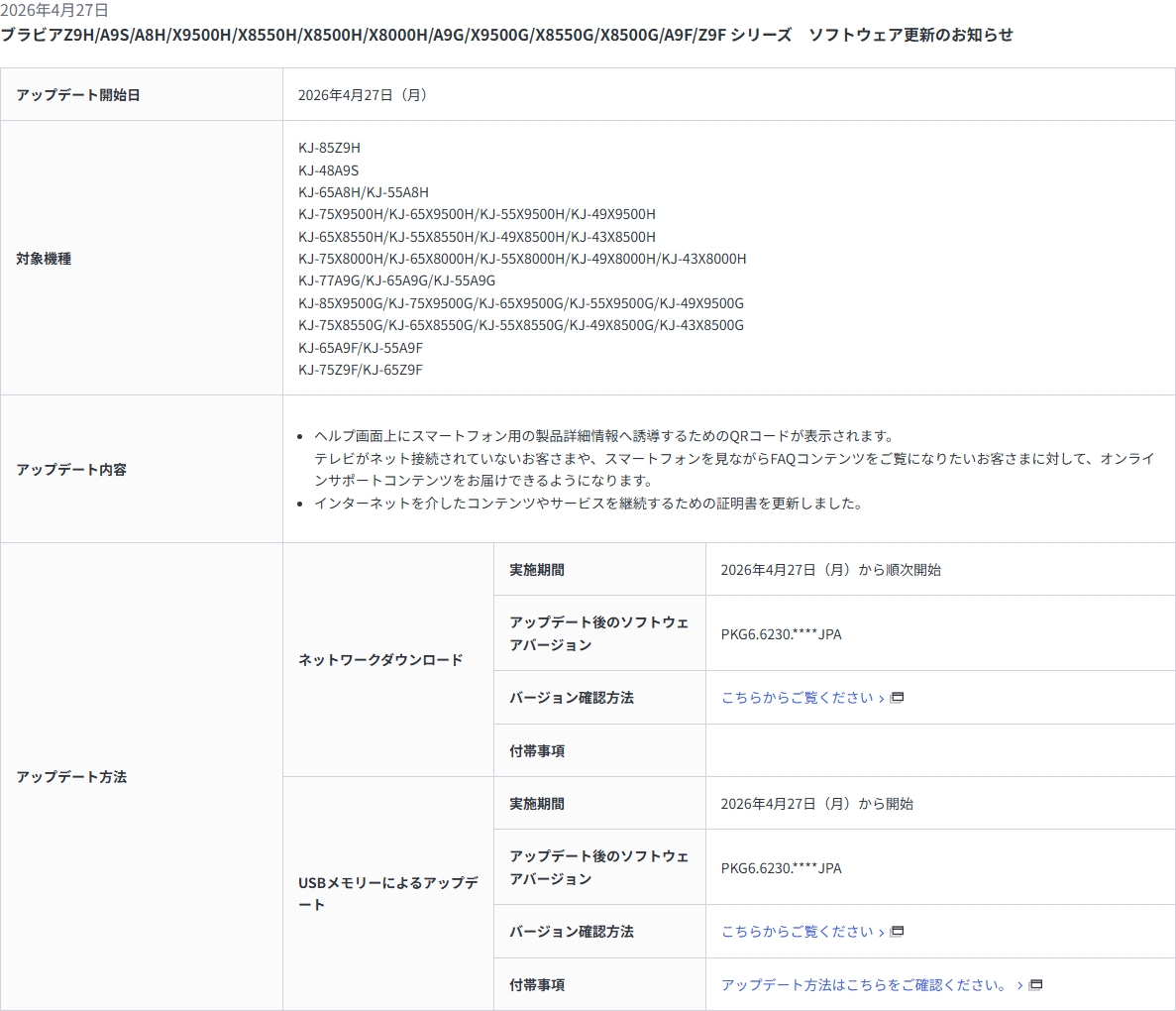Click new-window icon beside update method link
1176x1011 pixels.
coord(1036,985)
